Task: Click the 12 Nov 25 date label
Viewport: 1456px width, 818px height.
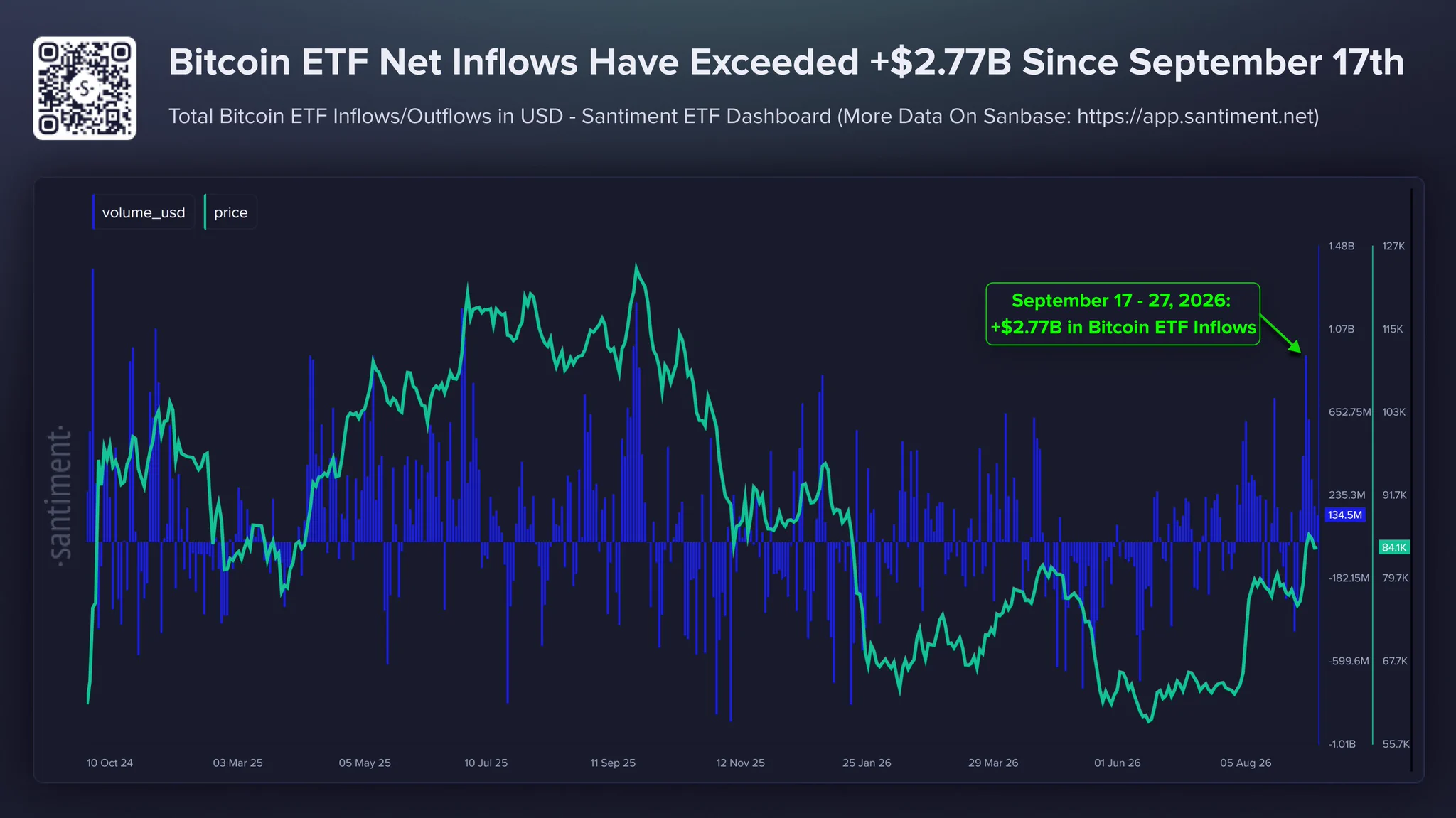Action: [x=740, y=763]
